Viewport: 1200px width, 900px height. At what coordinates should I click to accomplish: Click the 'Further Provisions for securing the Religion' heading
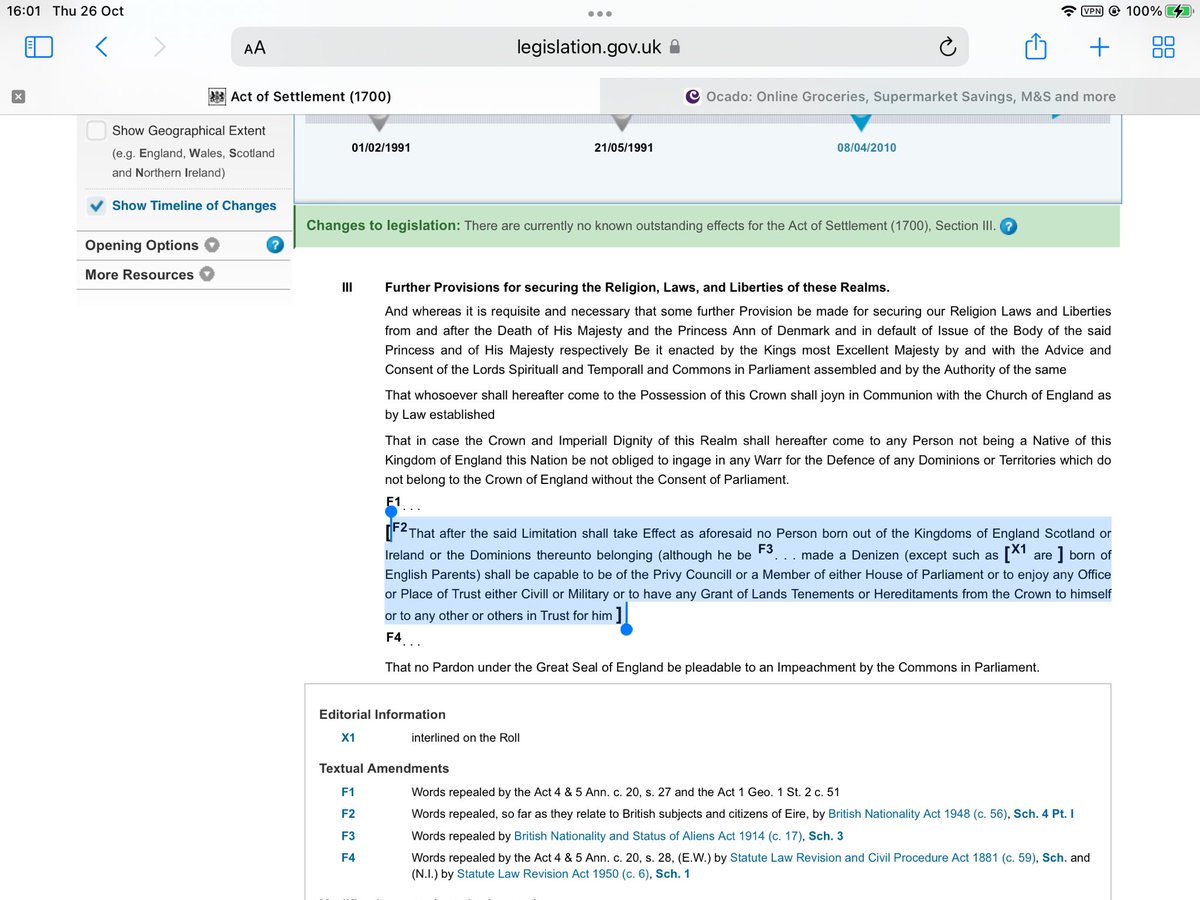(x=637, y=288)
